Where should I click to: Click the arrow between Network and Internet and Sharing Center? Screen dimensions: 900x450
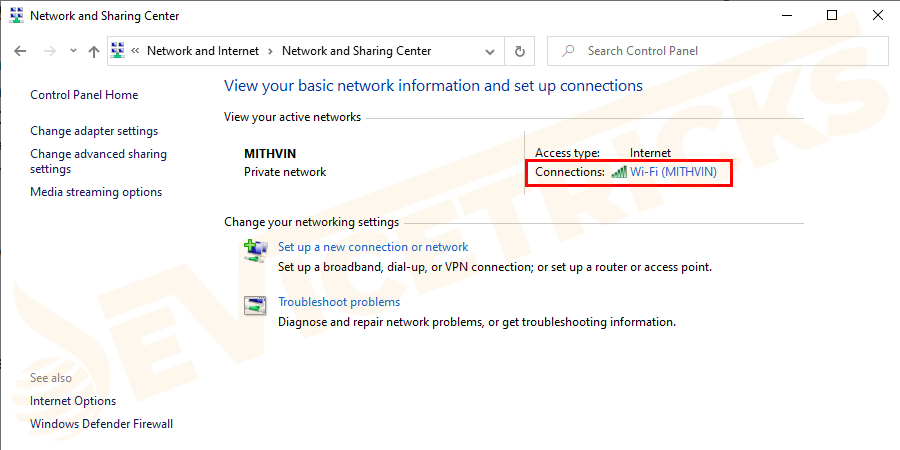[270, 51]
